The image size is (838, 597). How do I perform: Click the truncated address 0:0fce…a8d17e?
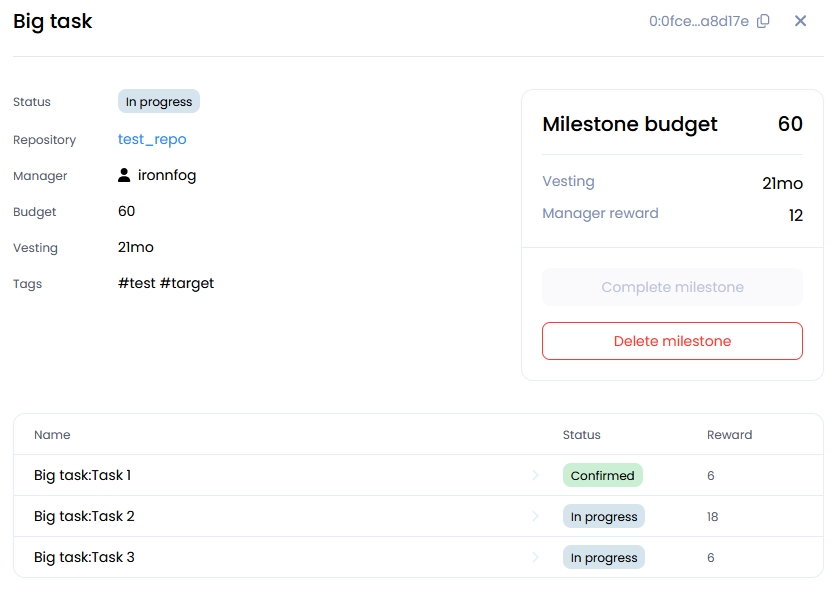pyautogui.click(x=698, y=21)
